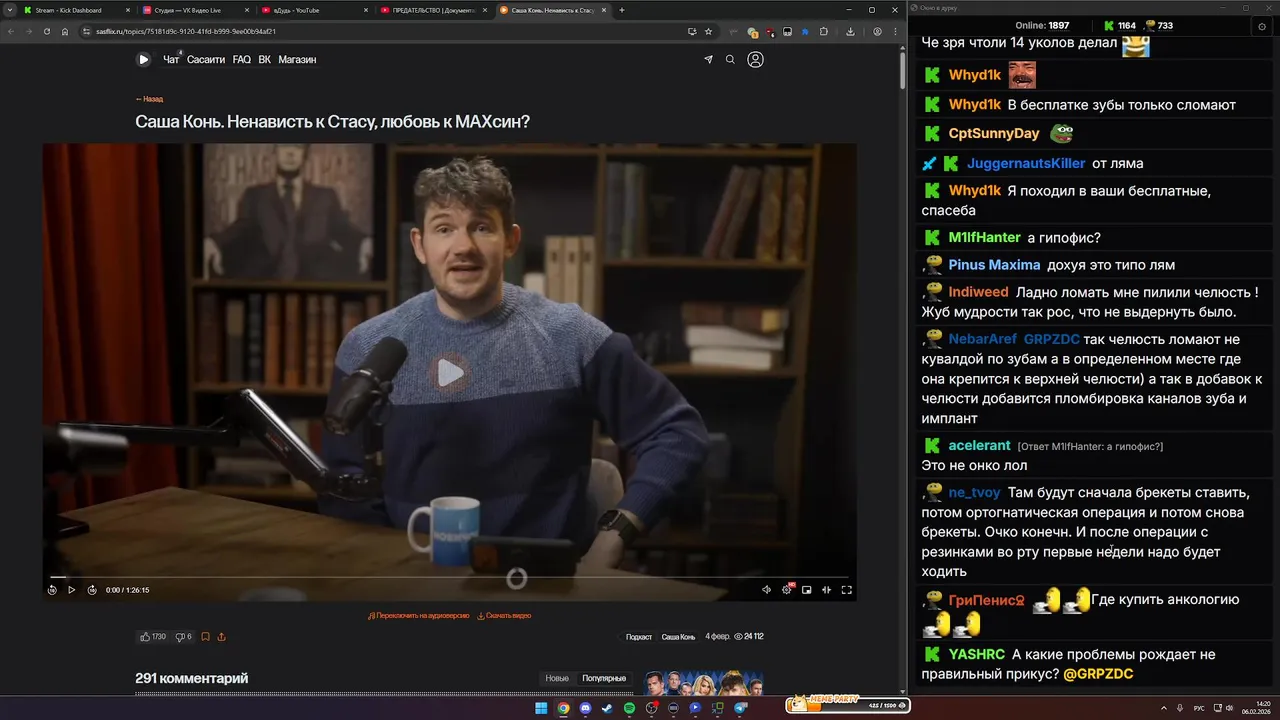The image size is (1280, 720).
Task: Sort comments by Популярные
Action: [x=604, y=678]
